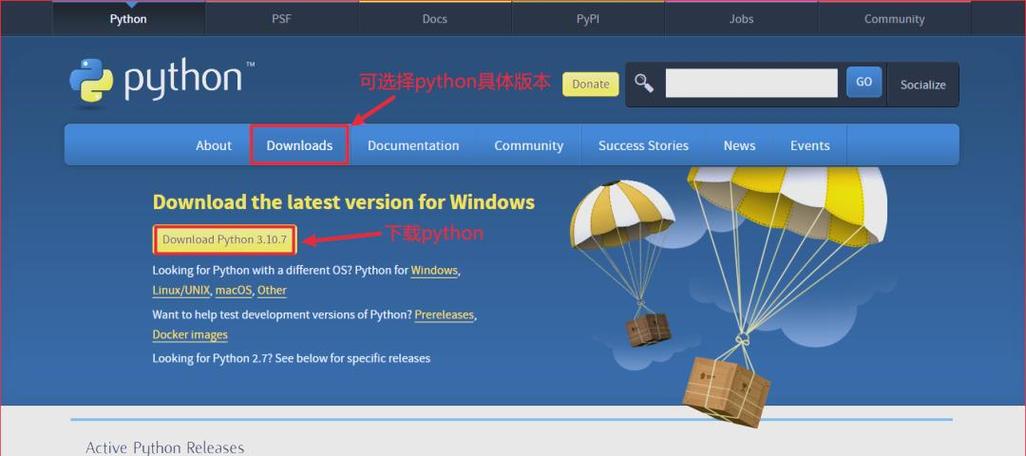
Task: Click the 'Download the latest version for Windows' heading
Action: pyautogui.click(x=344, y=202)
